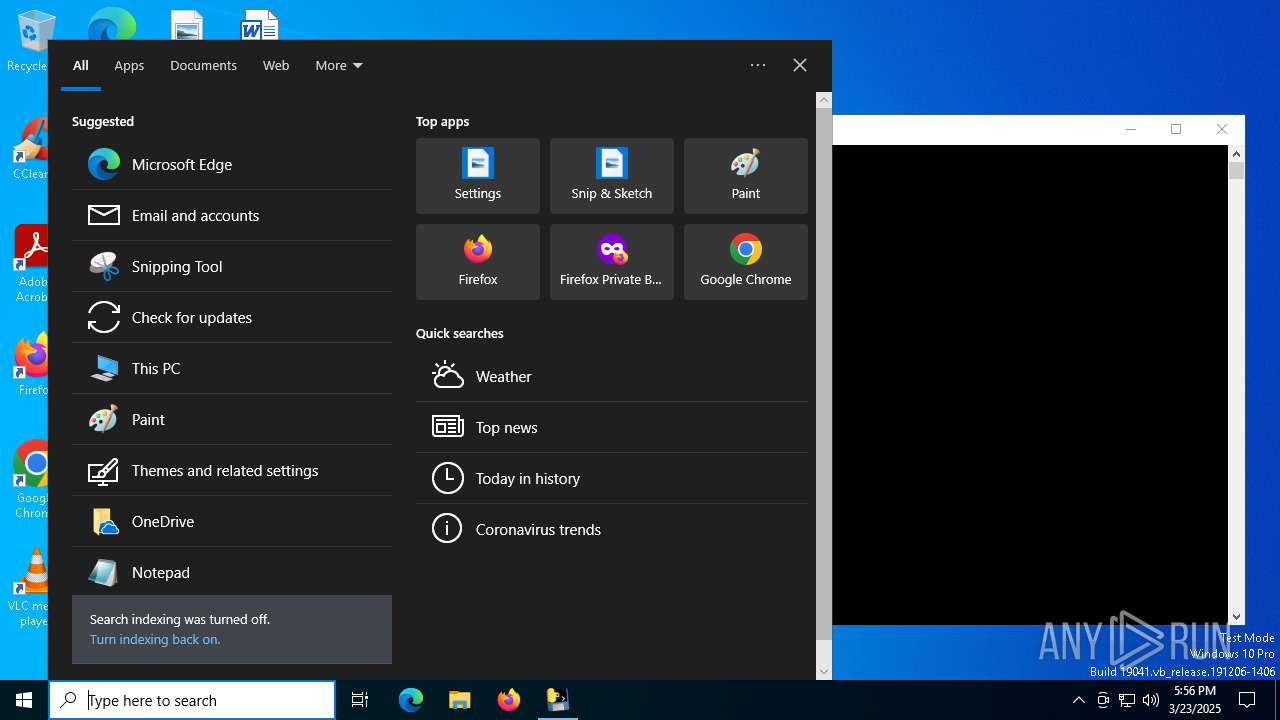Launch Notepad from Suggested list
1280x720 pixels.
click(232, 572)
